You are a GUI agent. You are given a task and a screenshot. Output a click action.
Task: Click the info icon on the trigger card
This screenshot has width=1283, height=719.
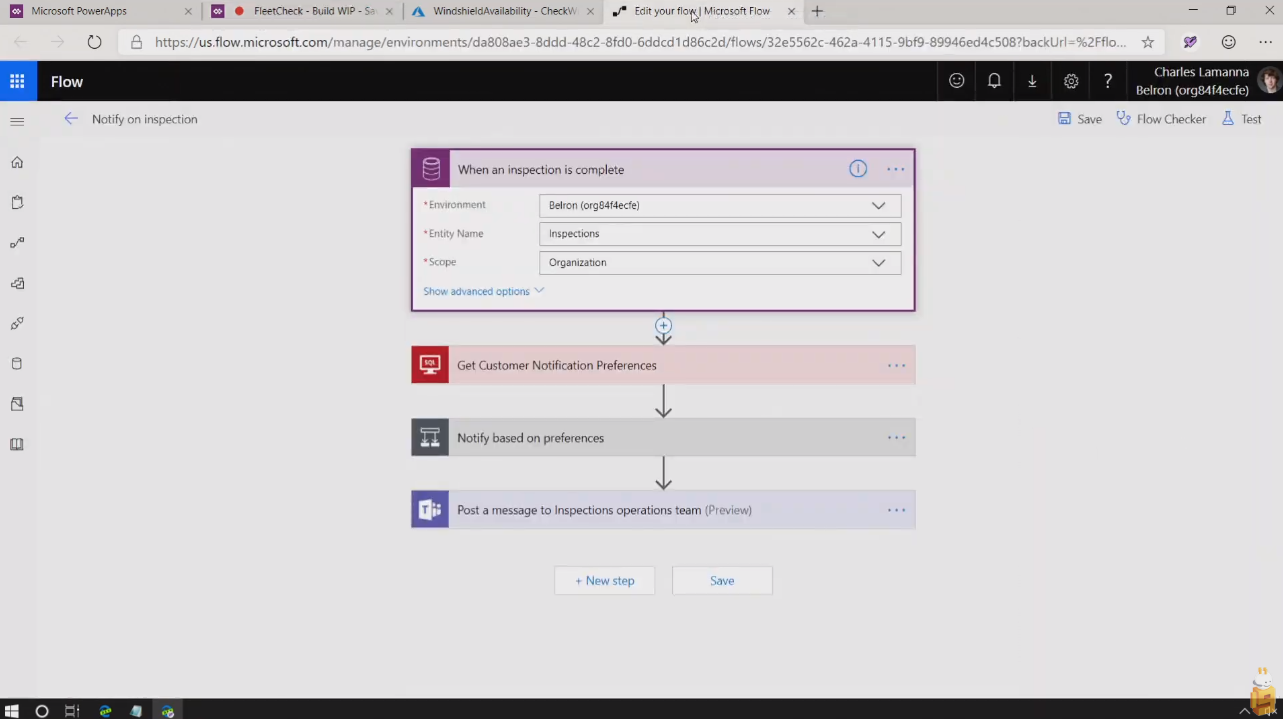coord(858,169)
